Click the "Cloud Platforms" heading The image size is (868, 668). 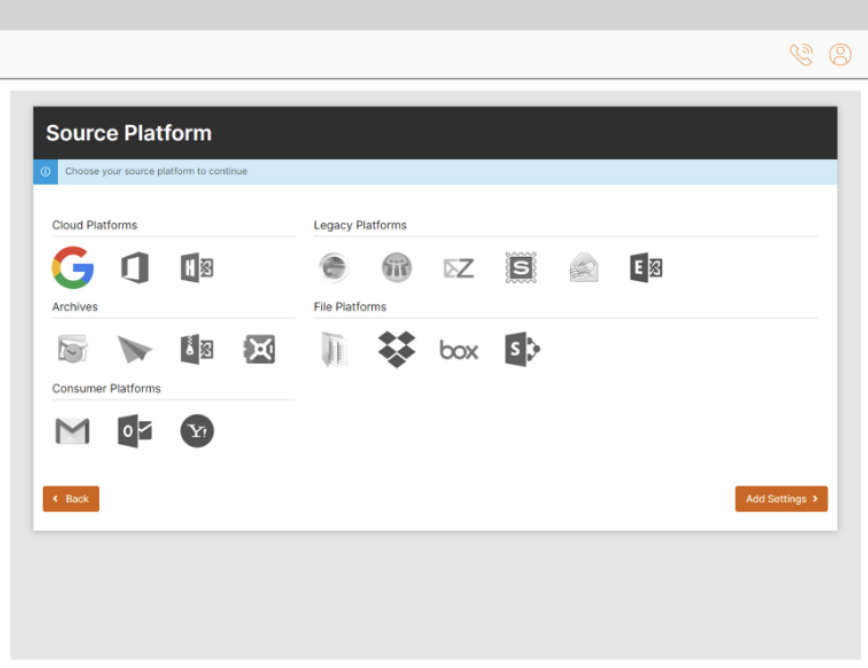[95, 225]
